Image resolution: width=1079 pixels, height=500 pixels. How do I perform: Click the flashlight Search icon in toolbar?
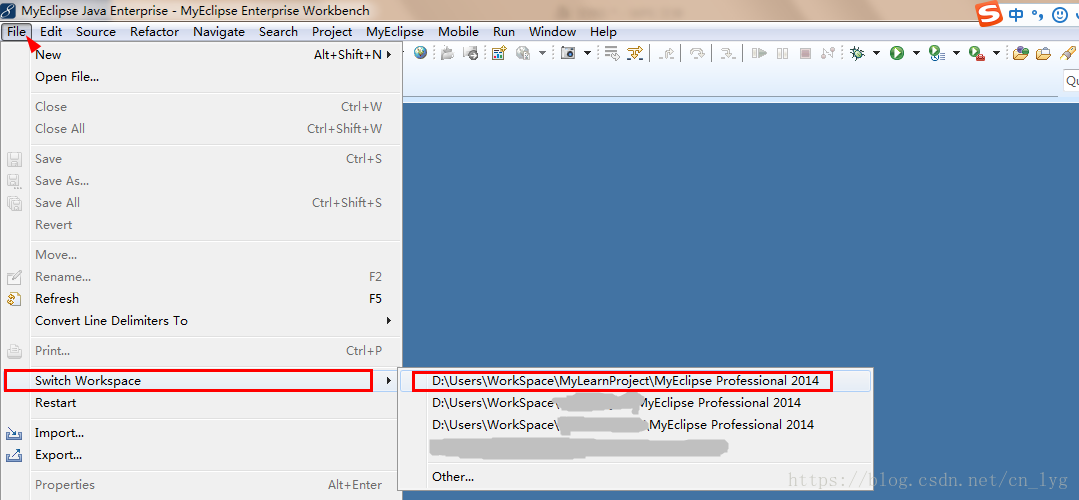coord(1067,53)
